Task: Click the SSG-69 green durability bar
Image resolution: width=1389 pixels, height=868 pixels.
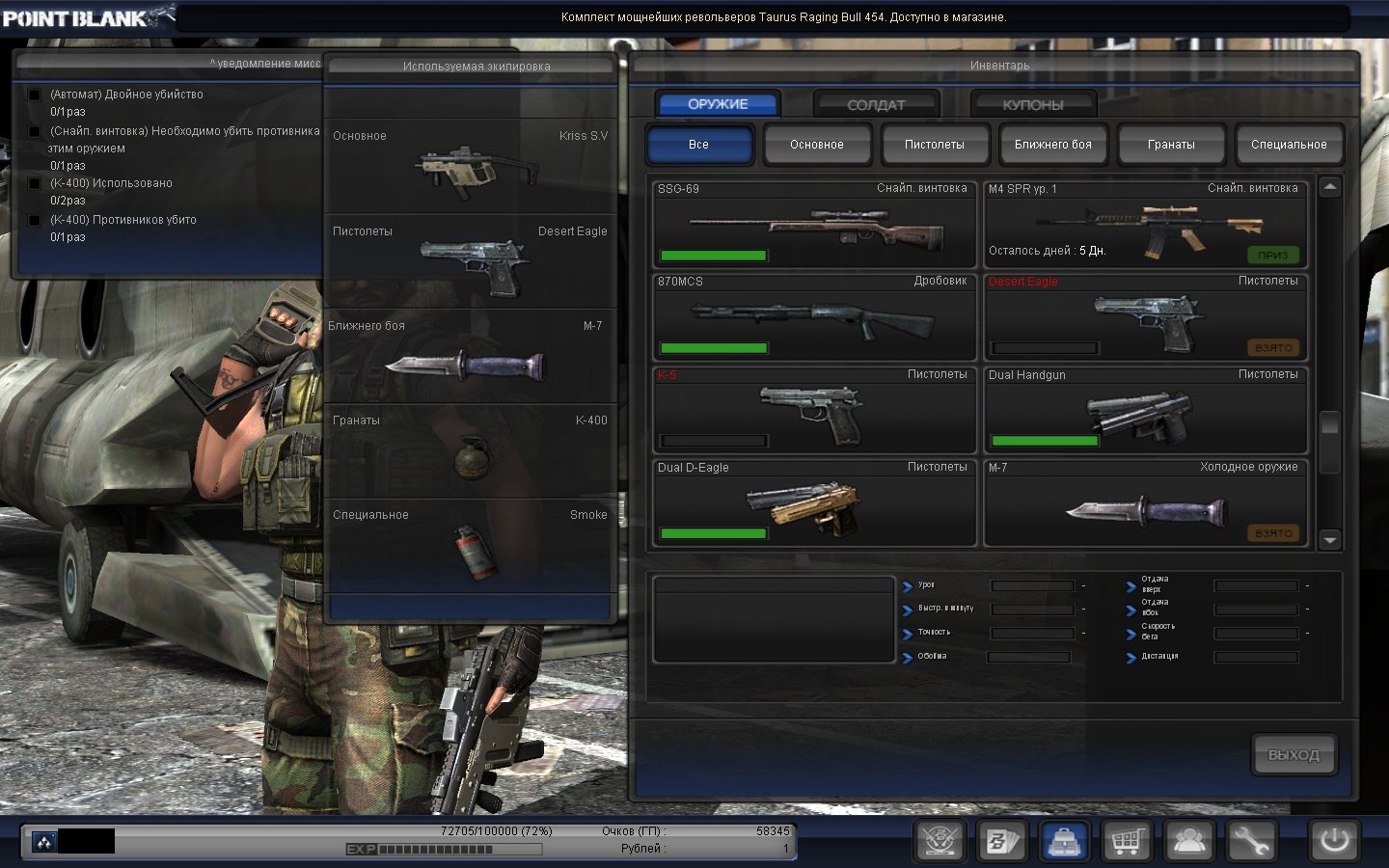Action: pos(713,256)
